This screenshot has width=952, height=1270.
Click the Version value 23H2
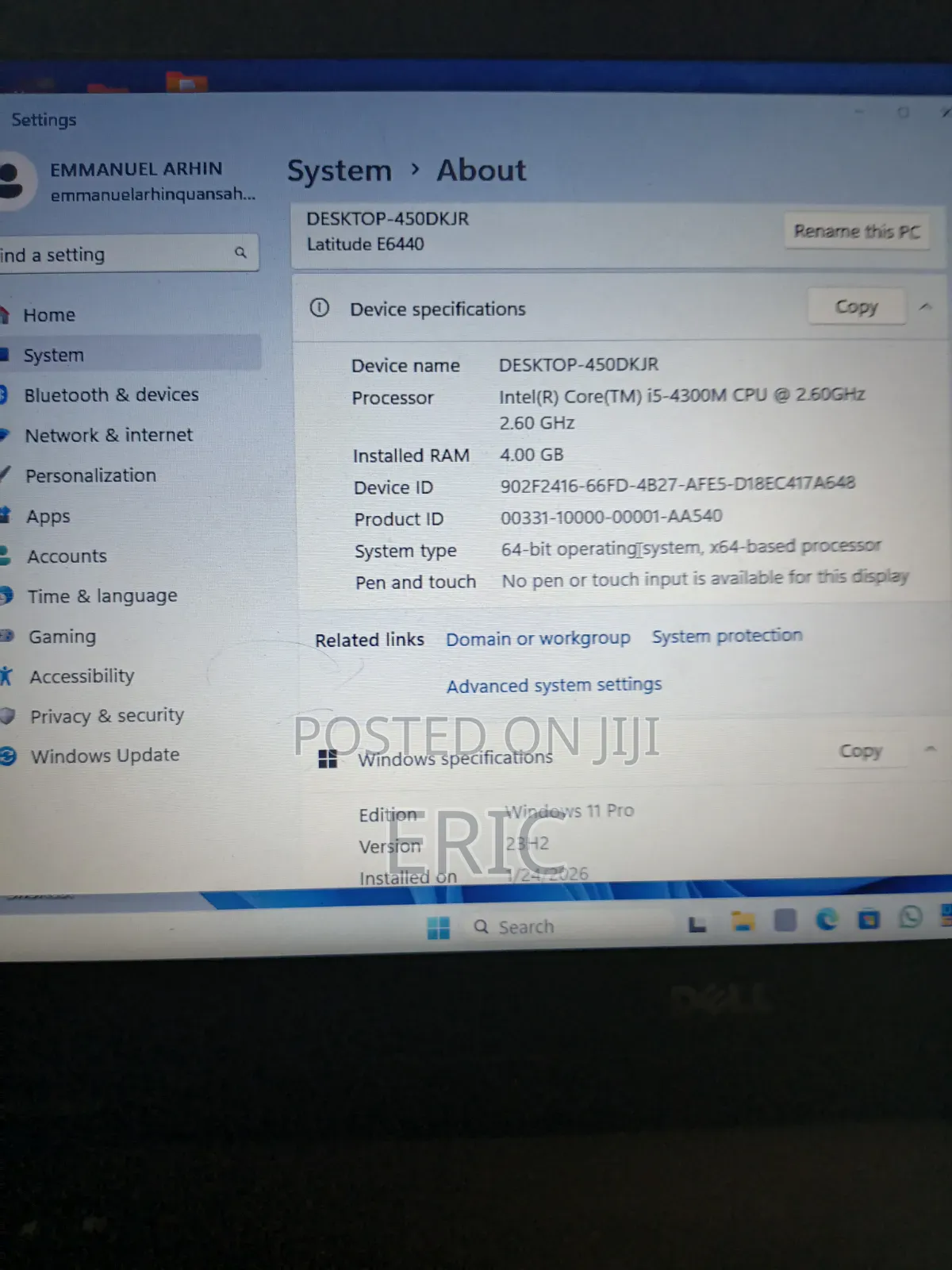point(528,843)
